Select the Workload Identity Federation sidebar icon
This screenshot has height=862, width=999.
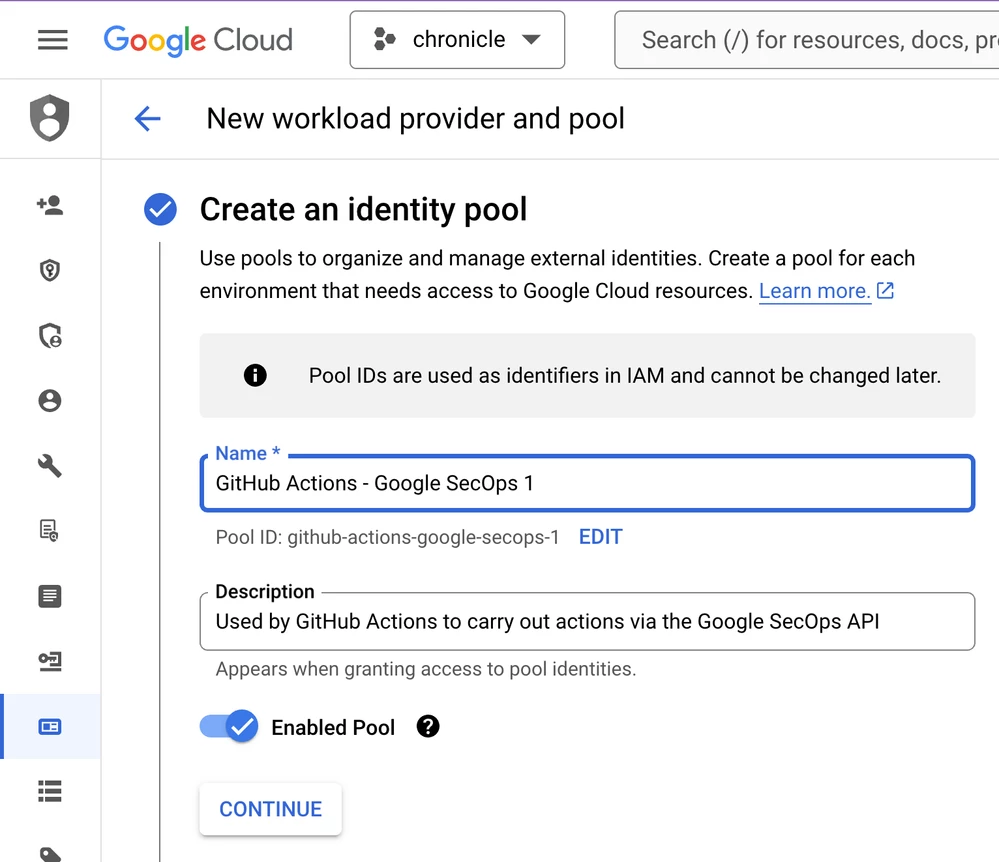(50, 727)
